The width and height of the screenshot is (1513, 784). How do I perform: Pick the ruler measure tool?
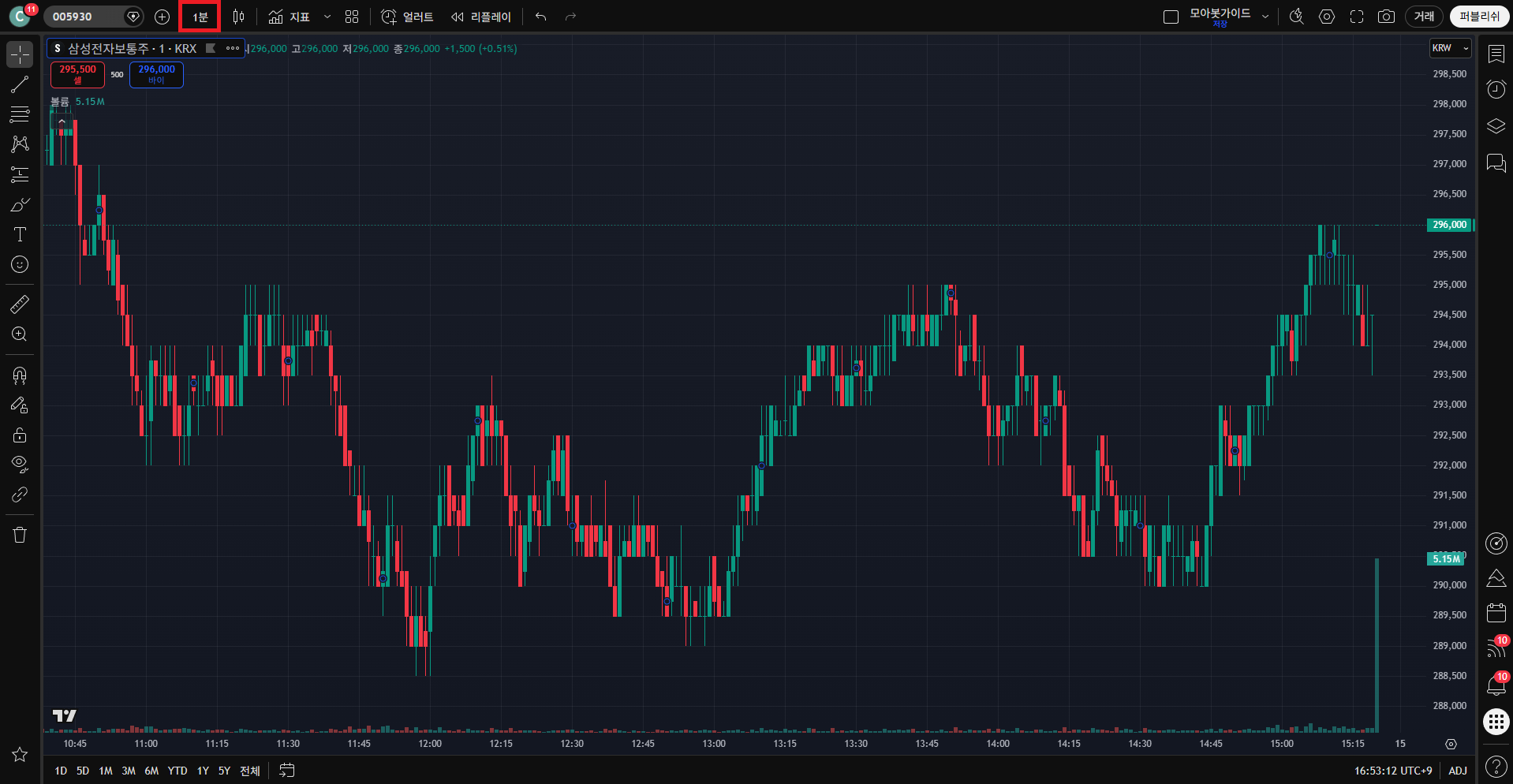click(20, 304)
